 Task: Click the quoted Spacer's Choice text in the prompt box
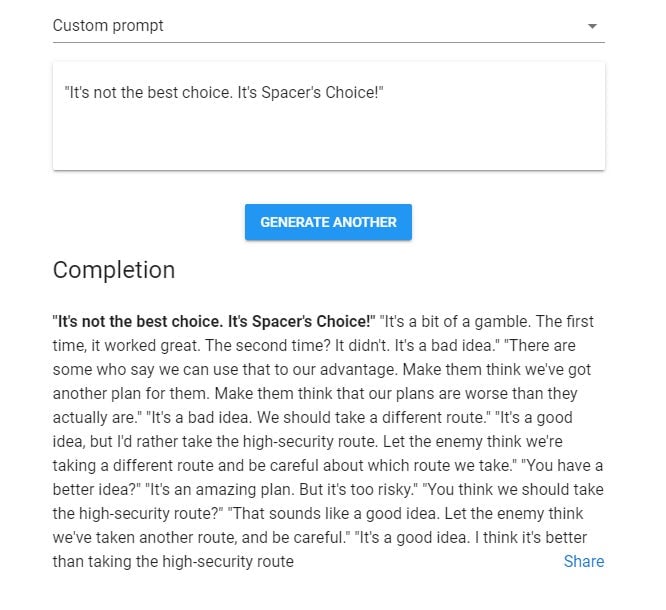224,93
